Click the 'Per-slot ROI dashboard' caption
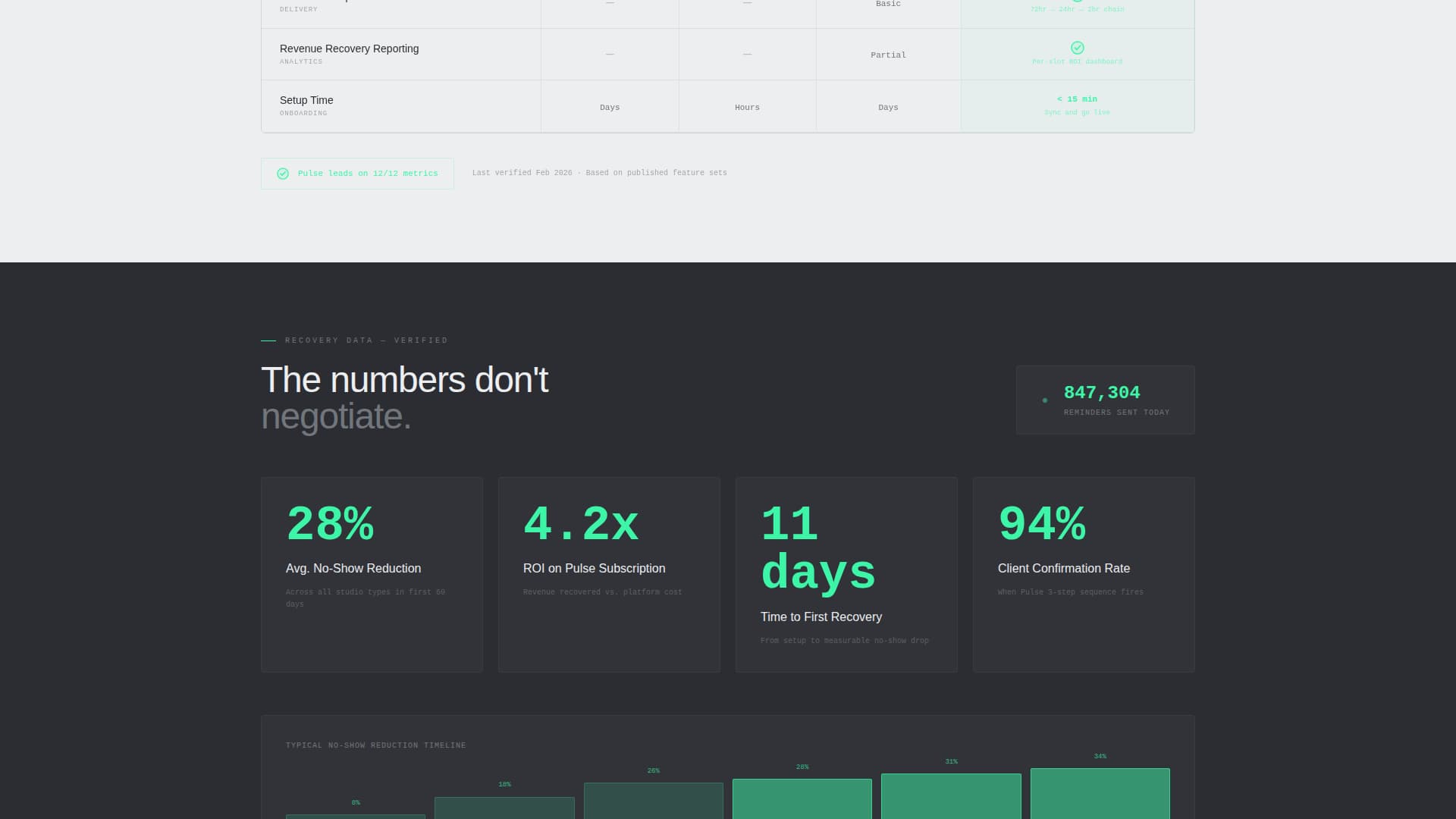1456x819 pixels. [x=1077, y=61]
